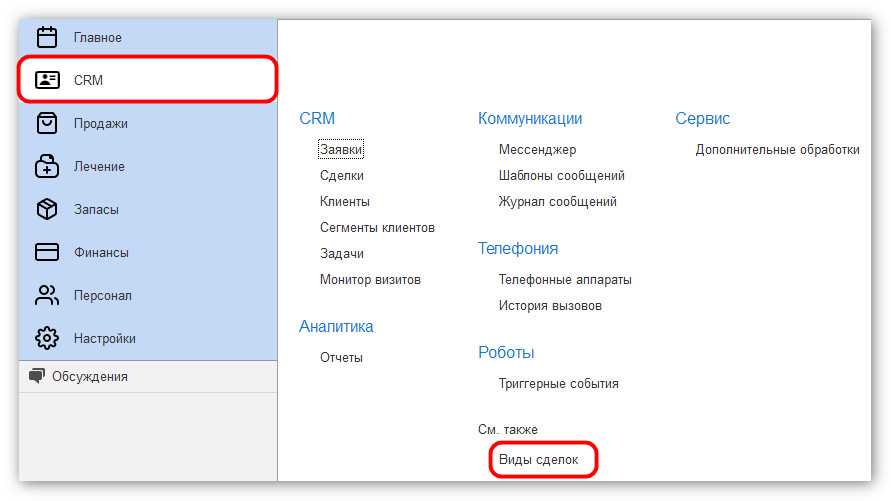Open Триггерные события
Screen dimensions: 891x501
pyautogui.click(x=559, y=384)
